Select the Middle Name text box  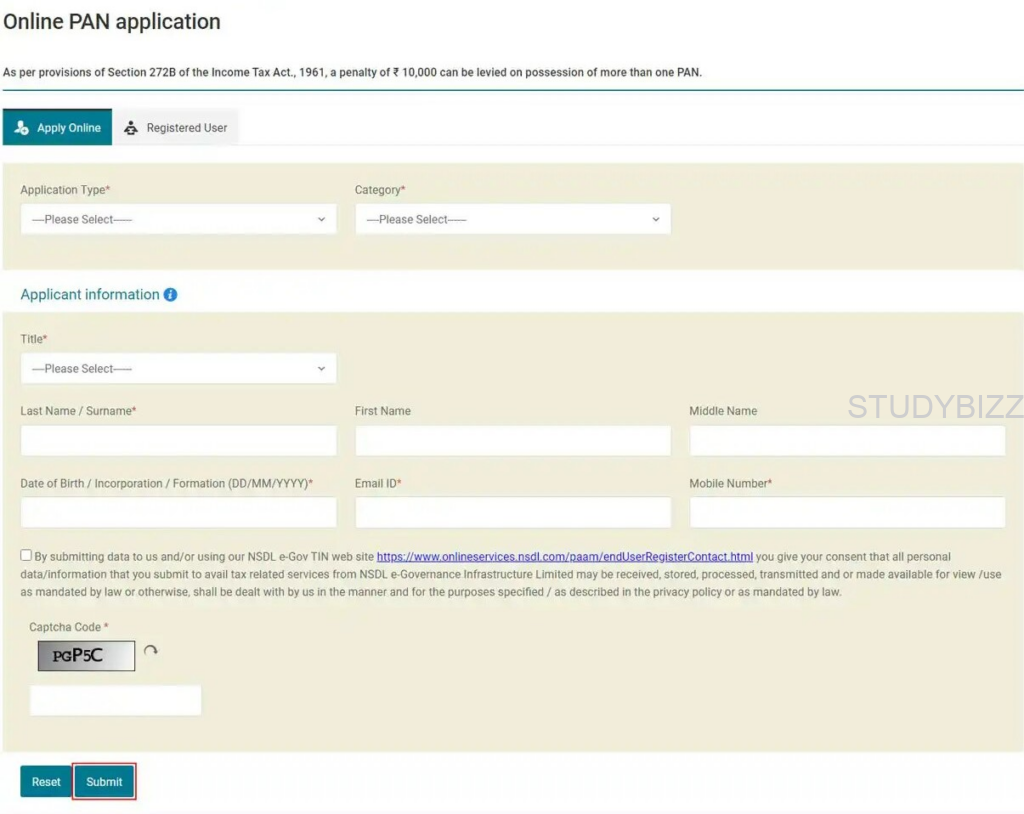coord(847,441)
